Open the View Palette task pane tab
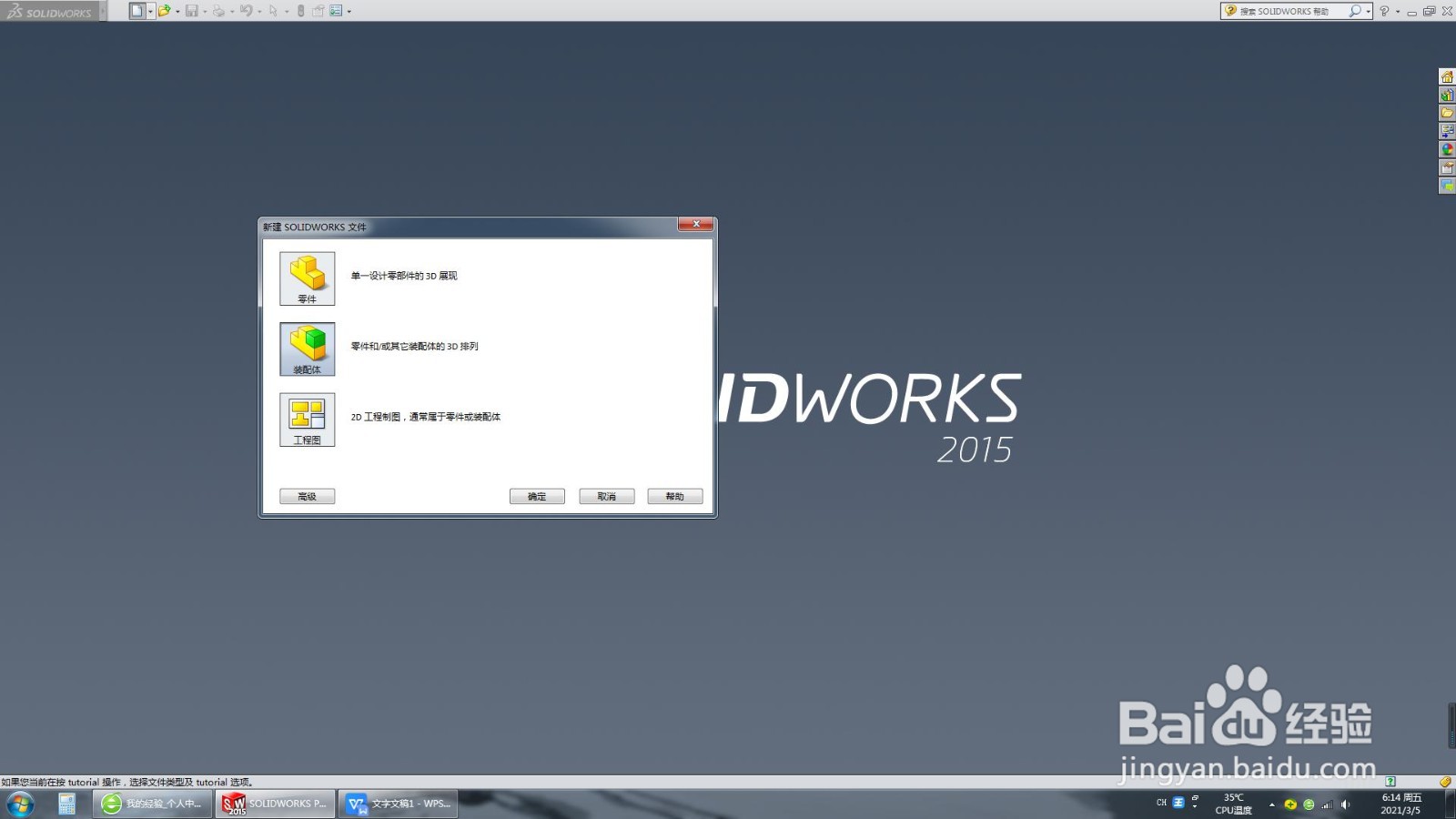Image resolution: width=1456 pixels, height=819 pixels. tap(1447, 131)
